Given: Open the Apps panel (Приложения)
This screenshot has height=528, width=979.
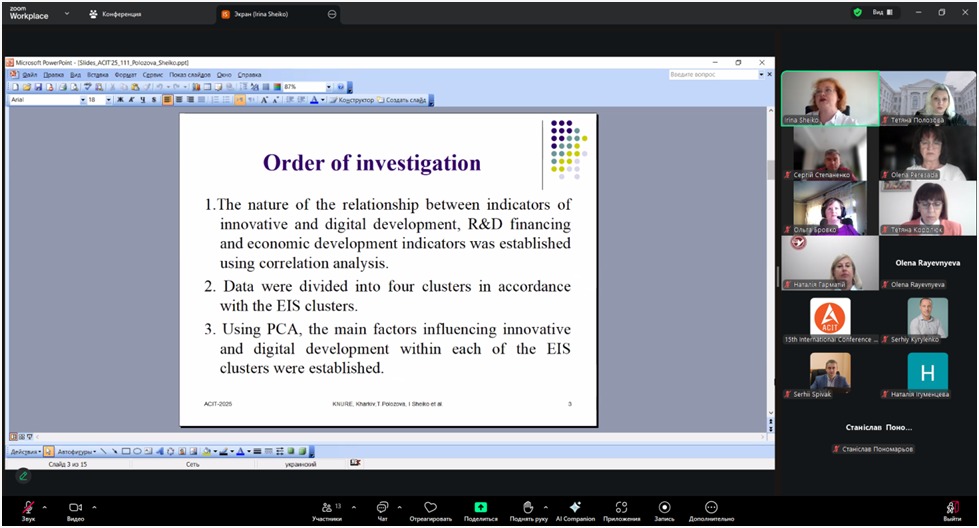Looking at the screenshot, I should (621, 508).
